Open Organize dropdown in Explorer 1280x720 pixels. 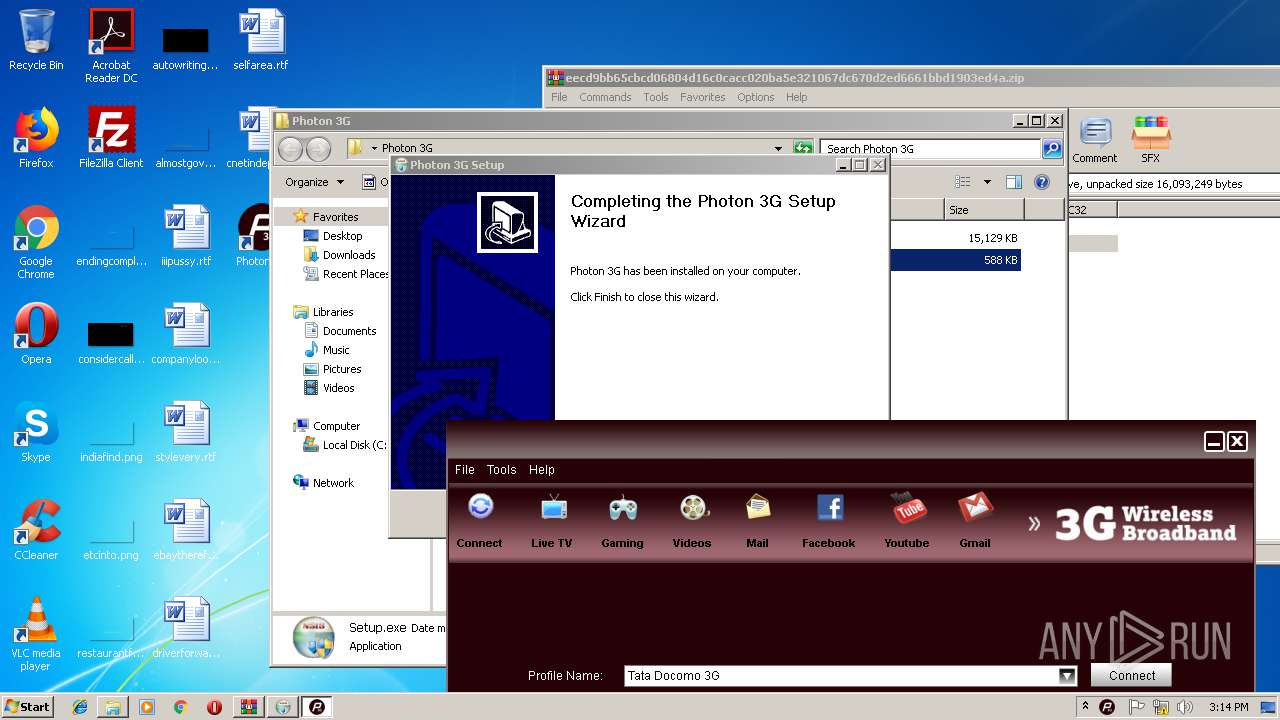(314, 182)
